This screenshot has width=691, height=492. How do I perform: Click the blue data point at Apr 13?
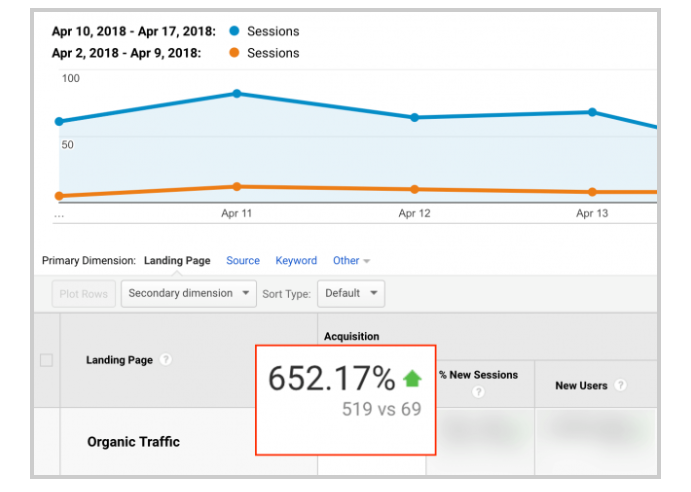coord(592,112)
